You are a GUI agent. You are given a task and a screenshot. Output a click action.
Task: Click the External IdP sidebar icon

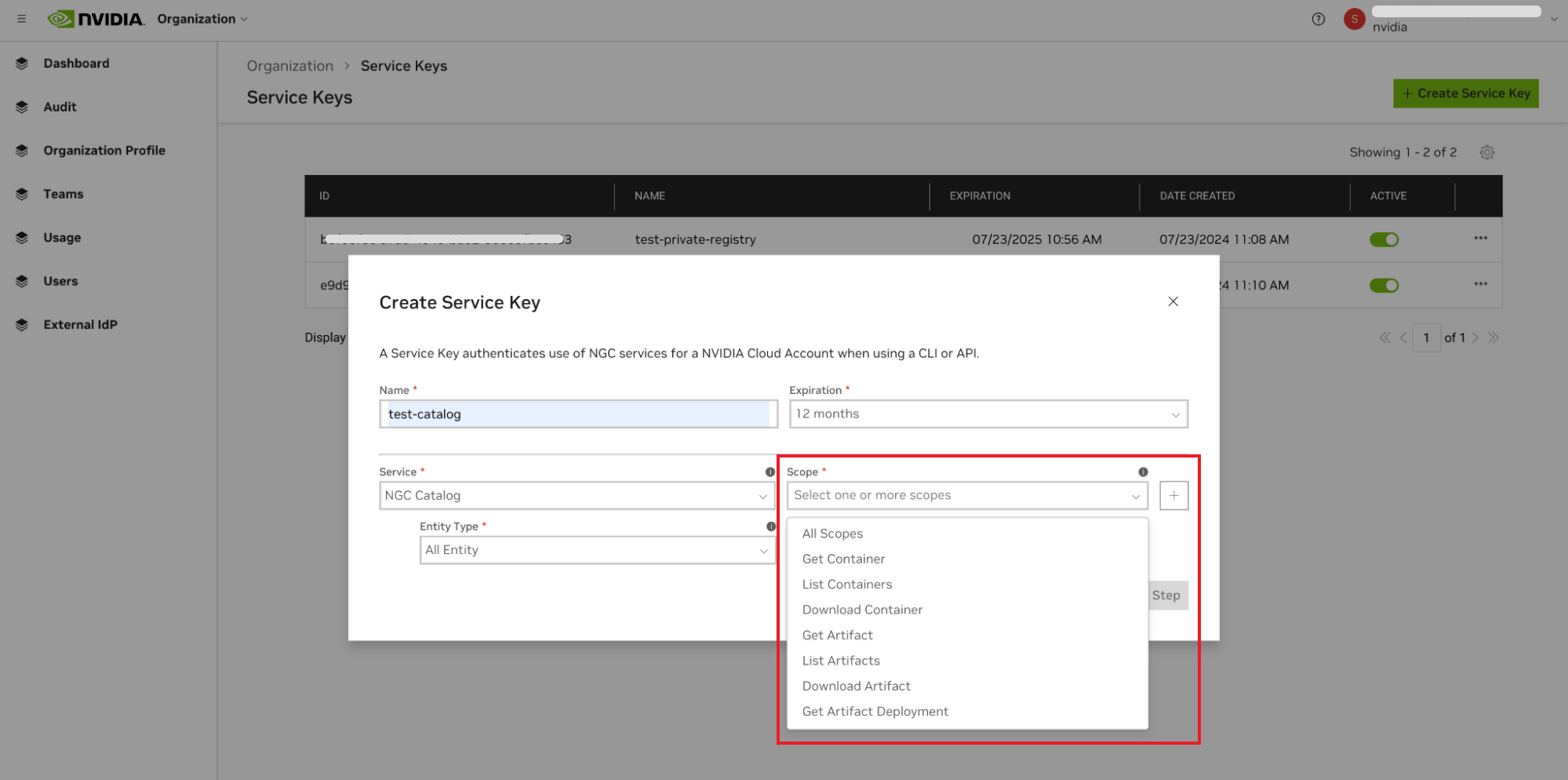coord(22,325)
